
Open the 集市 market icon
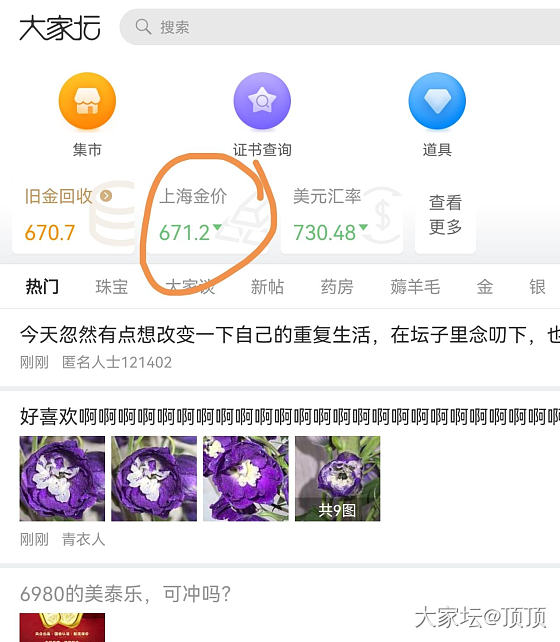coord(87,101)
